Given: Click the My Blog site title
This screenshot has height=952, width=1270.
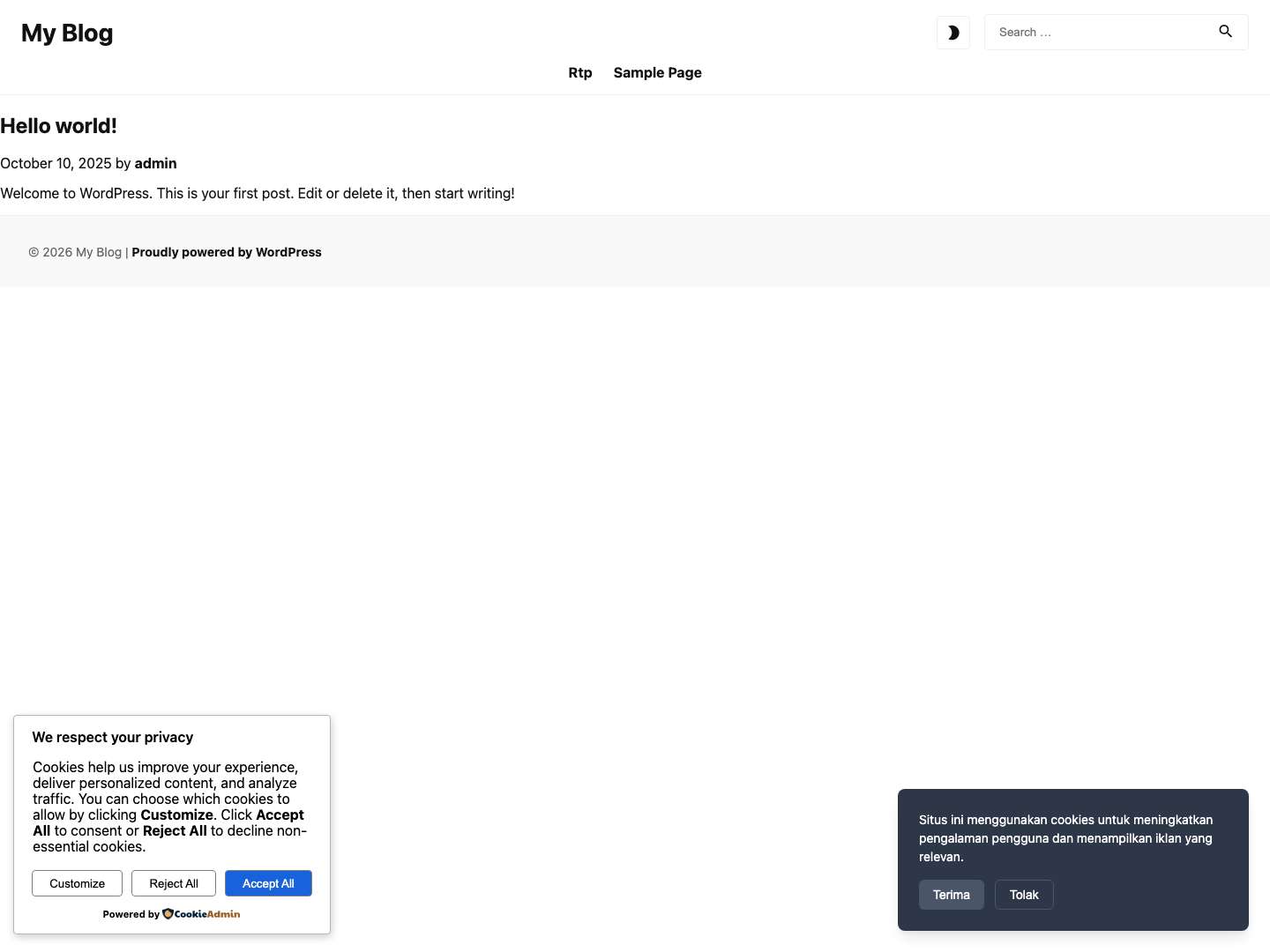Looking at the screenshot, I should pos(67,33).
